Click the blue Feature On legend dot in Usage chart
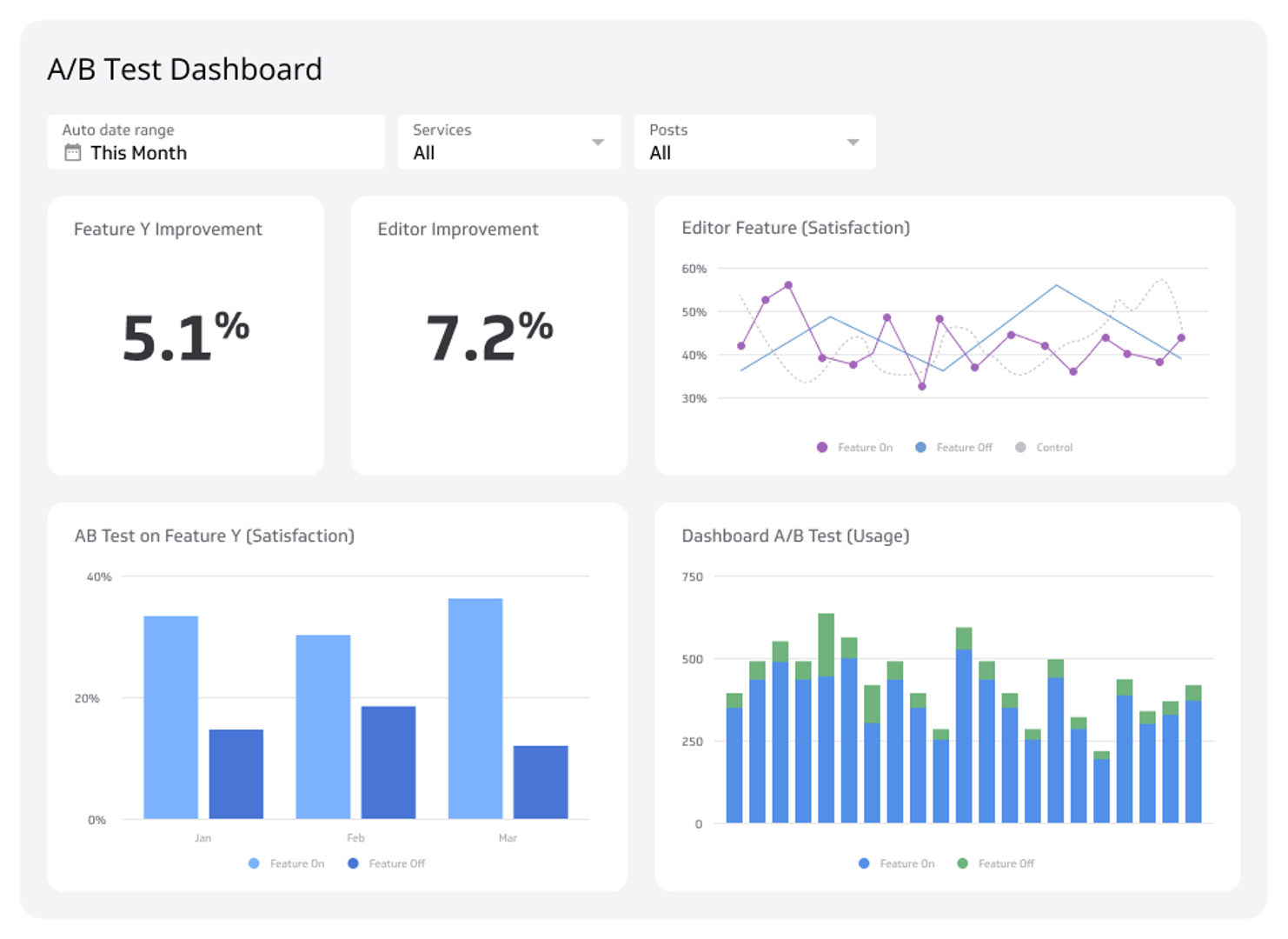Image resolution: width=1288 pixels, height=939 pixels. pos(862,863)
